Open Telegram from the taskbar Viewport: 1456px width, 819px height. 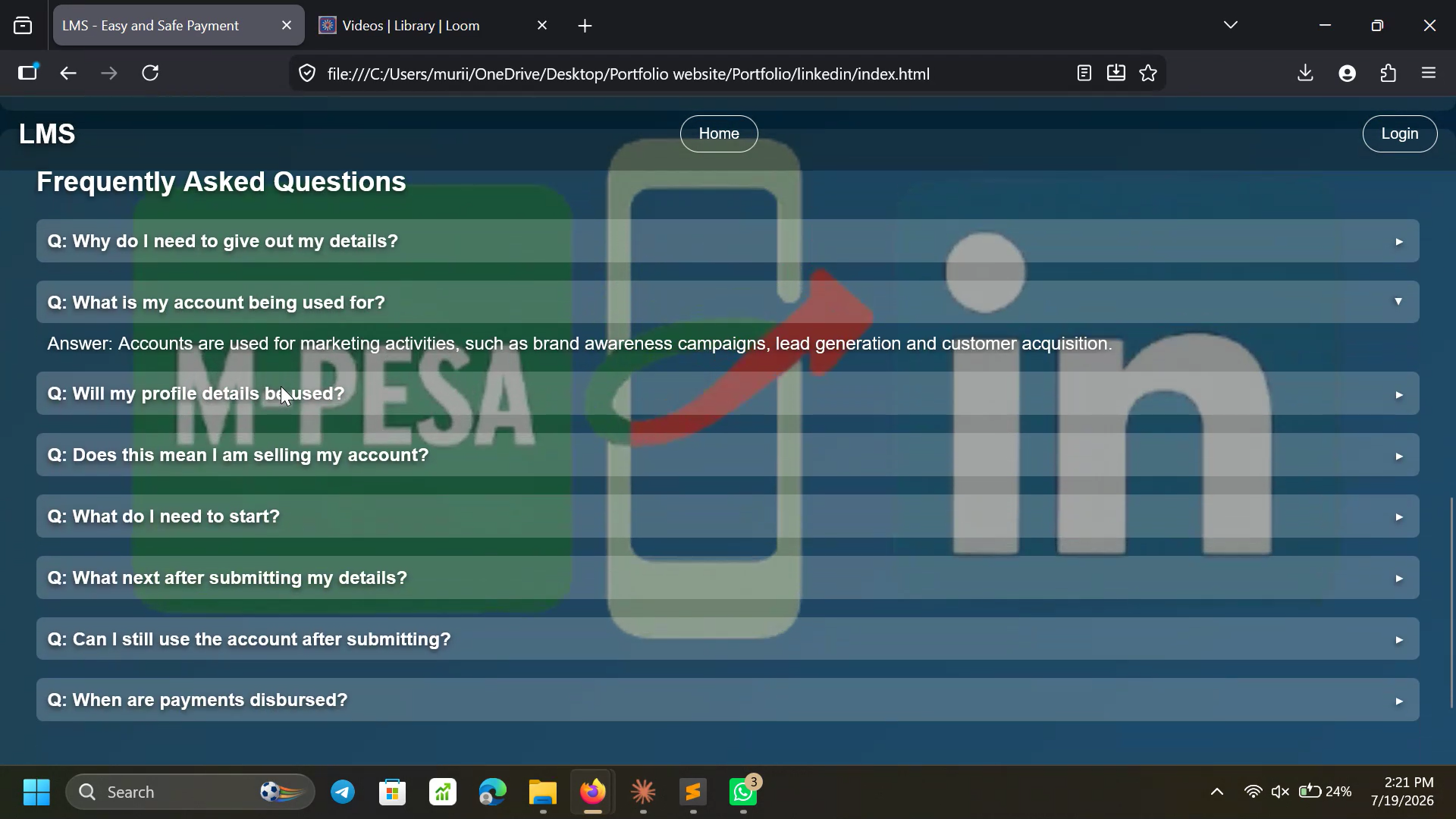click(x=343, y=792)
